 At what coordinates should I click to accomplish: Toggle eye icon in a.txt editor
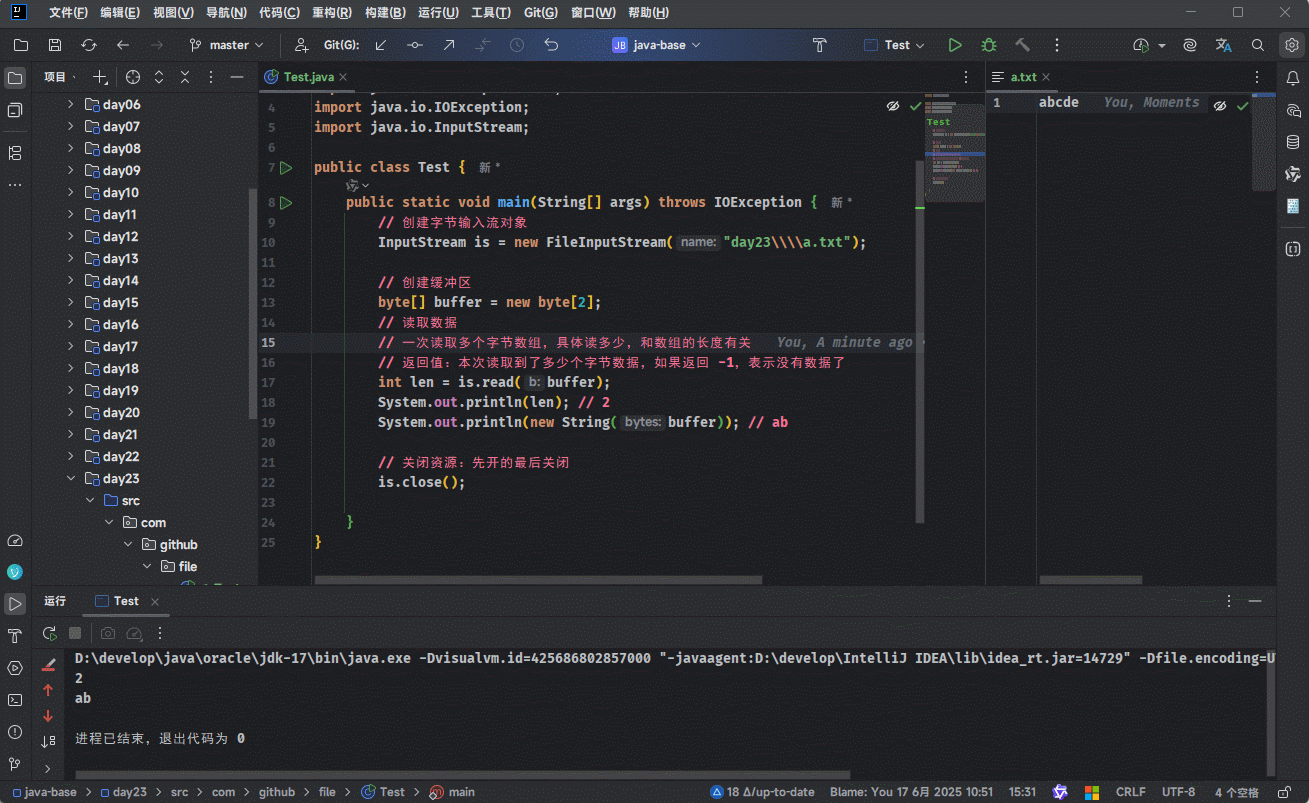[1220, 105]
